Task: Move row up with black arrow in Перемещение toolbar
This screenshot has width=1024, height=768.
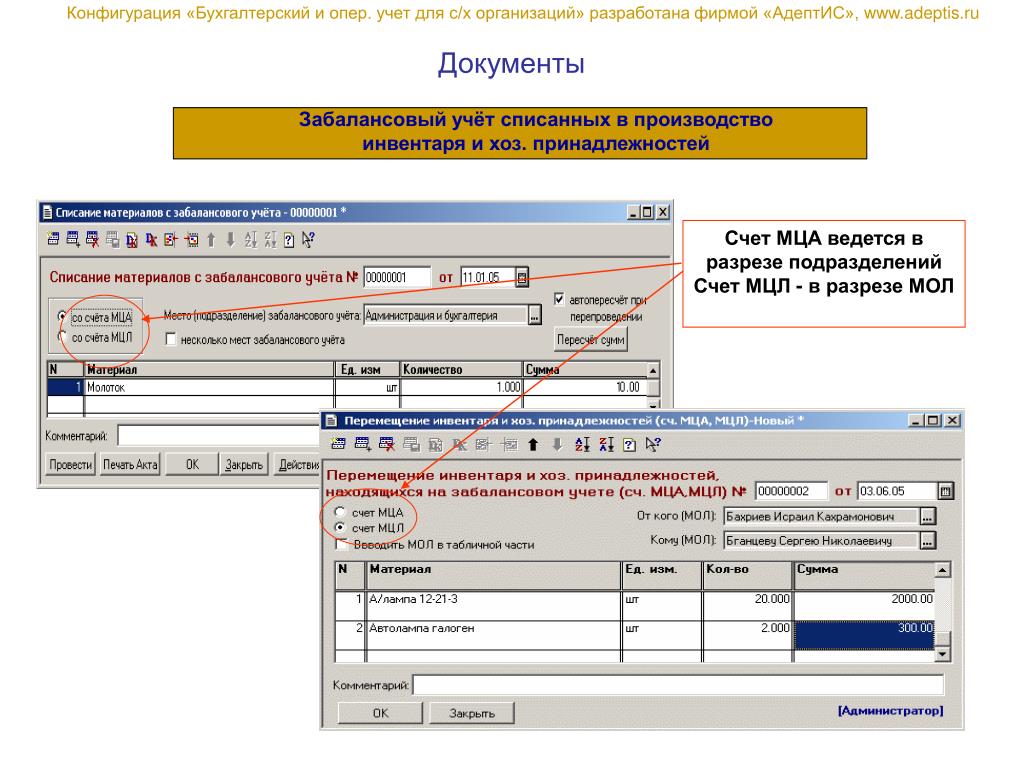Action: pyautogui.click(x=533, y=445)
